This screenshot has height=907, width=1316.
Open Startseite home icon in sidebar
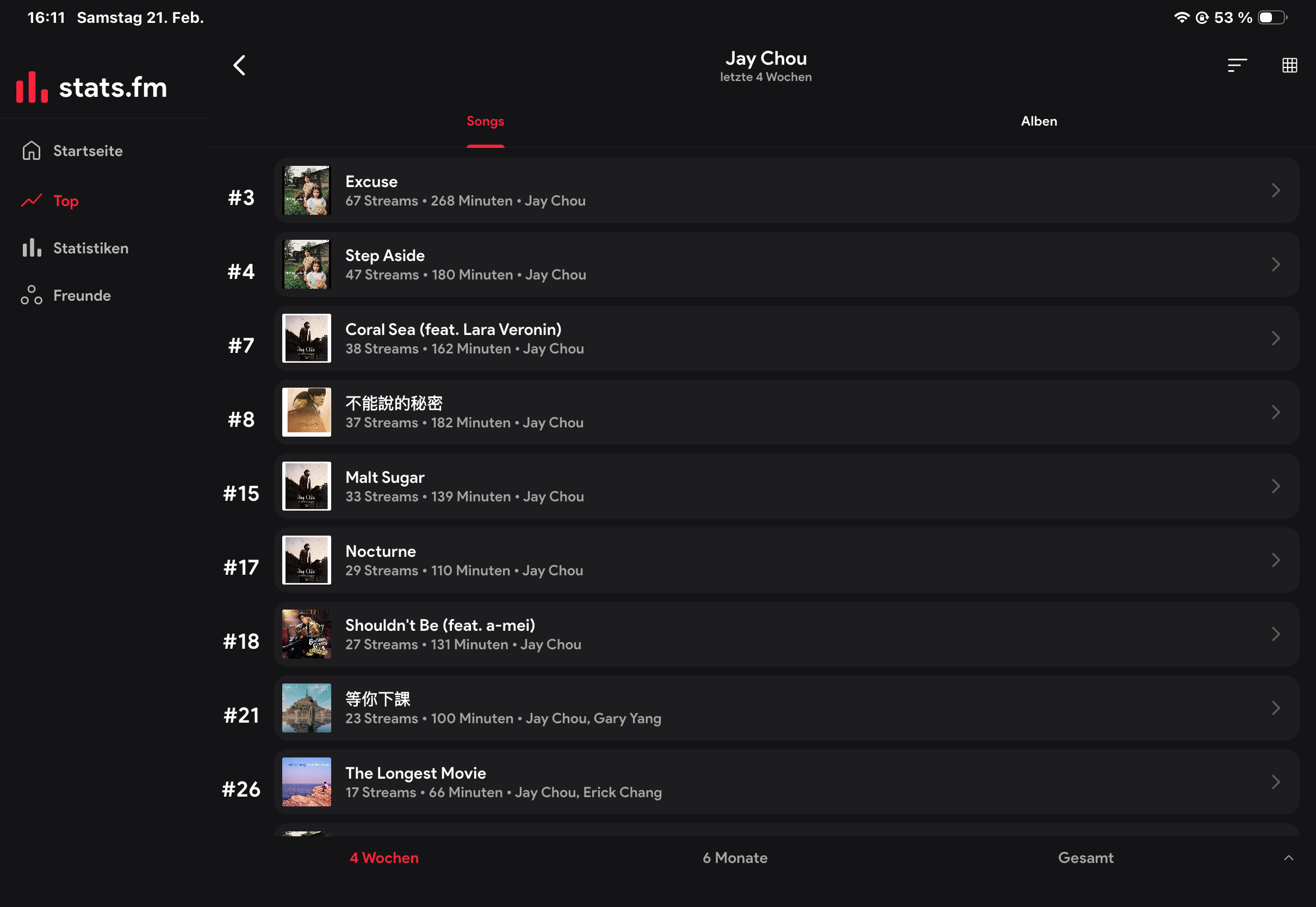pos(31,151)
